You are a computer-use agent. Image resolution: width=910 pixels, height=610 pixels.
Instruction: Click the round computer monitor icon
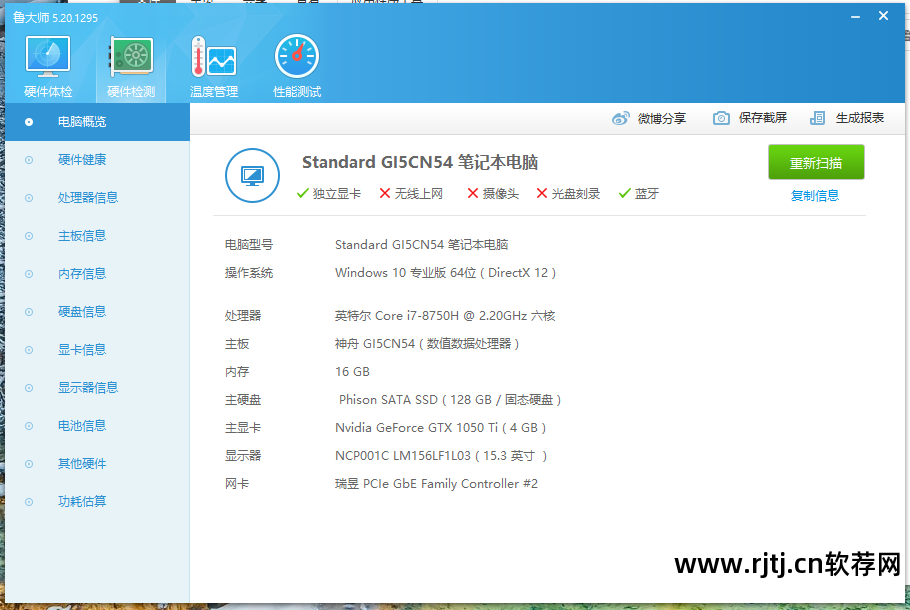252,175
